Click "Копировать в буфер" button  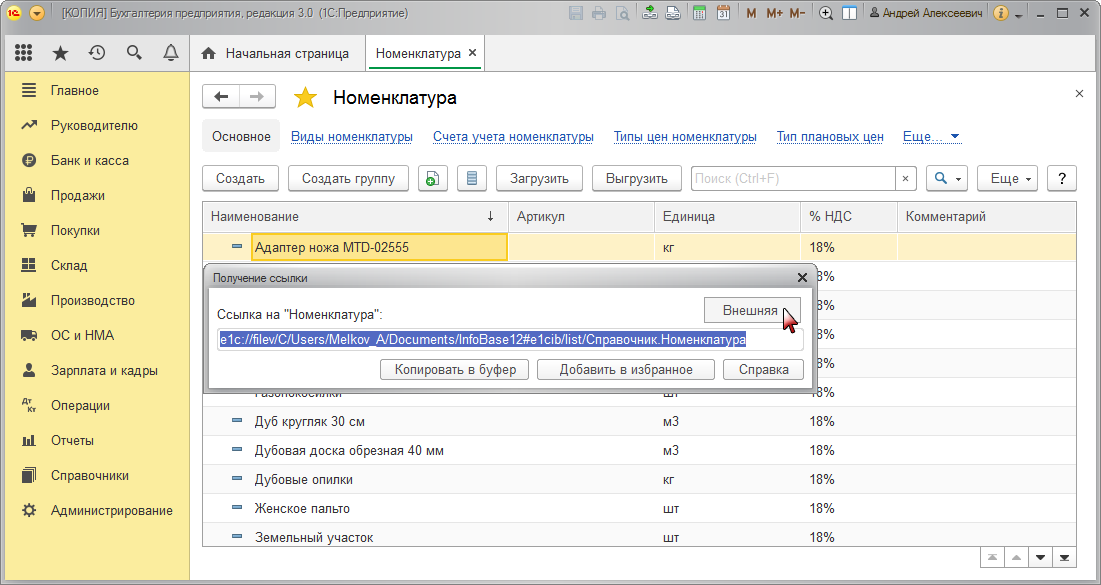point(455,369)
